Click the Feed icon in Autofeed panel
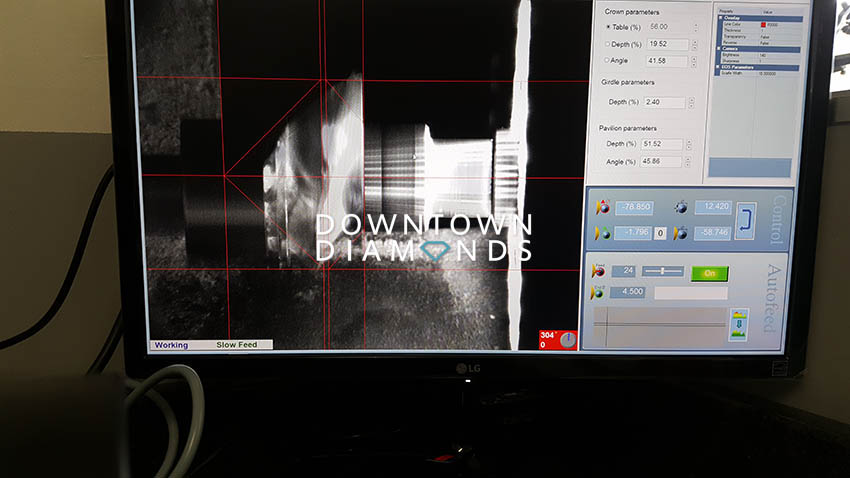This screenshot has width=850, height=478. [598, 270]
